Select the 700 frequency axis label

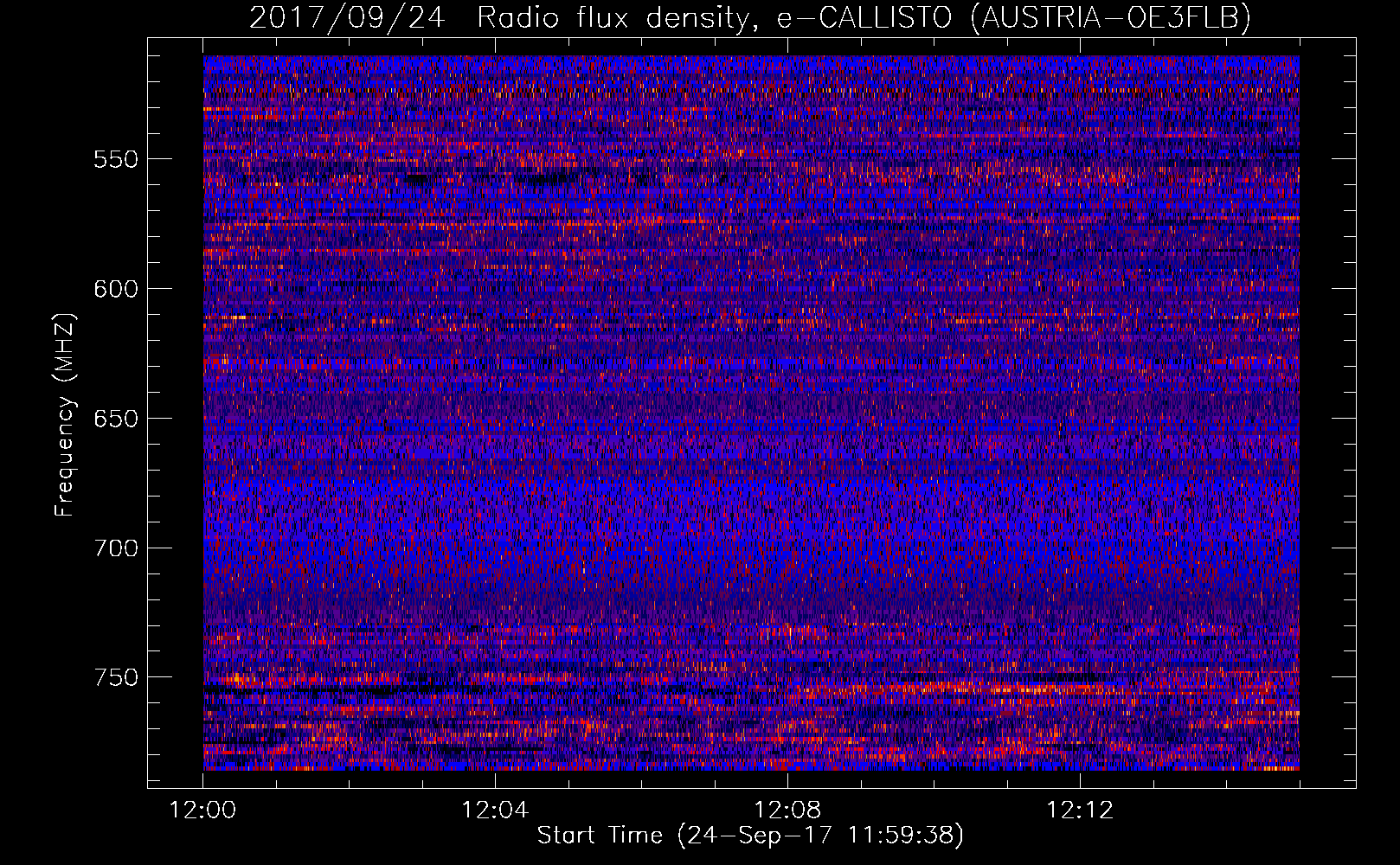(116, 548)
